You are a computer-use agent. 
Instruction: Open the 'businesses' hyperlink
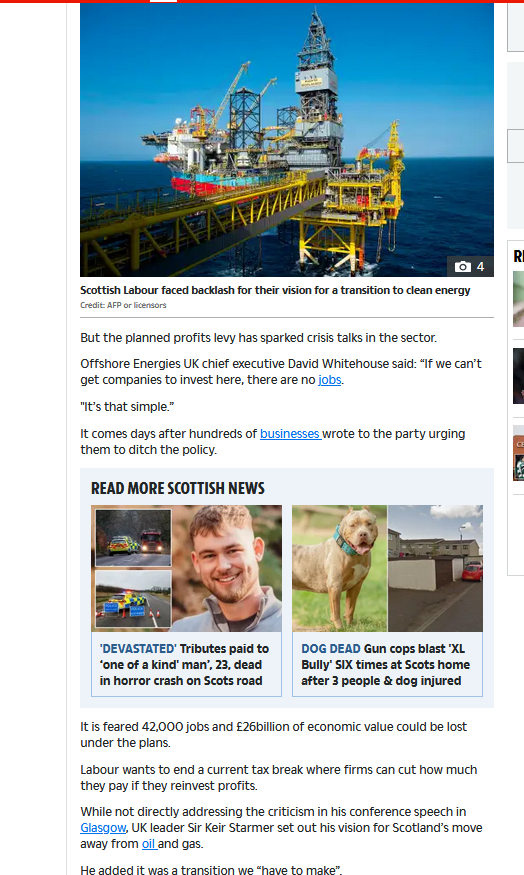[x=290, y=434]
